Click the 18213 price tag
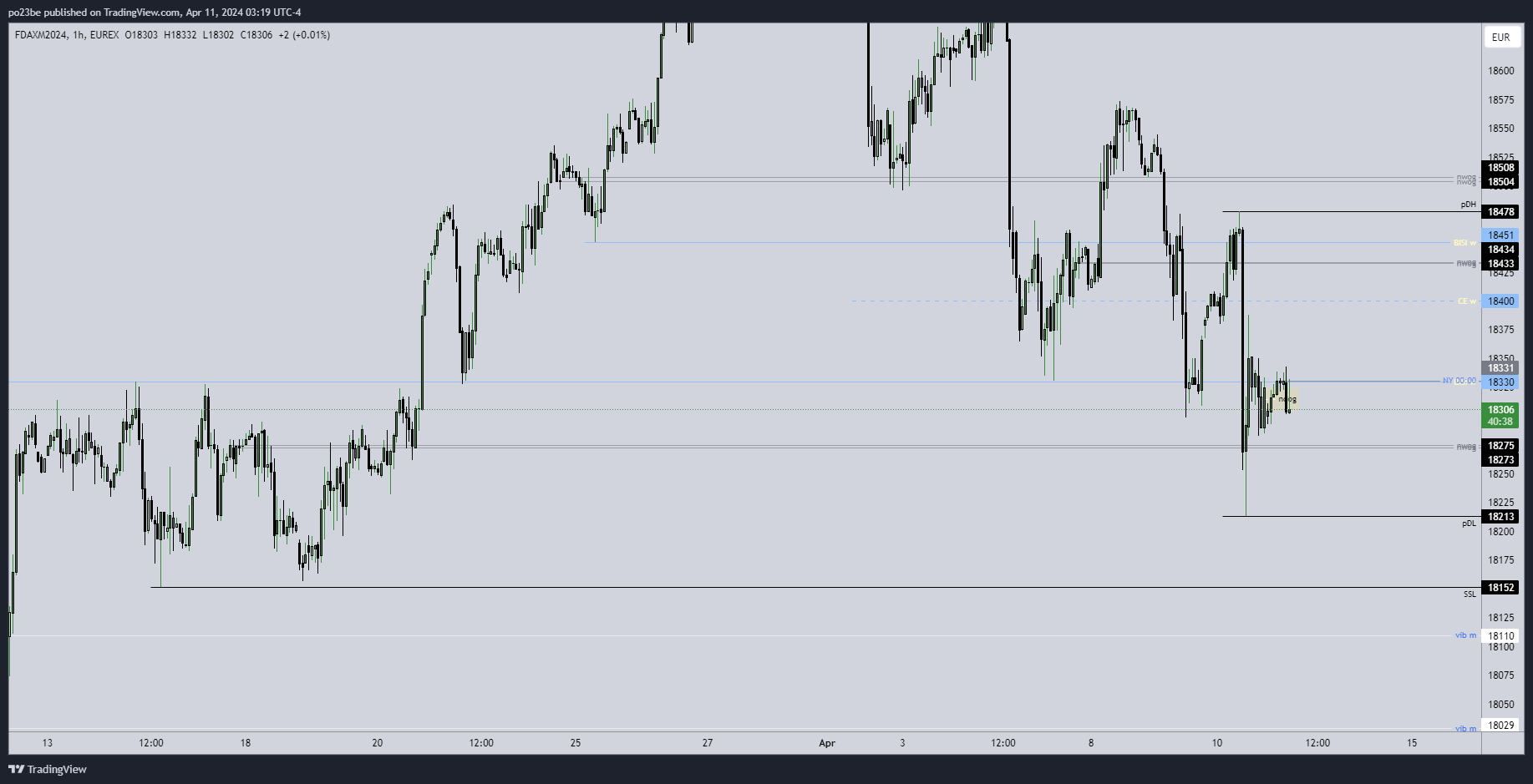Viewport: 1533px width, 784px height. pyautogui.click(x=1500, y=517)
